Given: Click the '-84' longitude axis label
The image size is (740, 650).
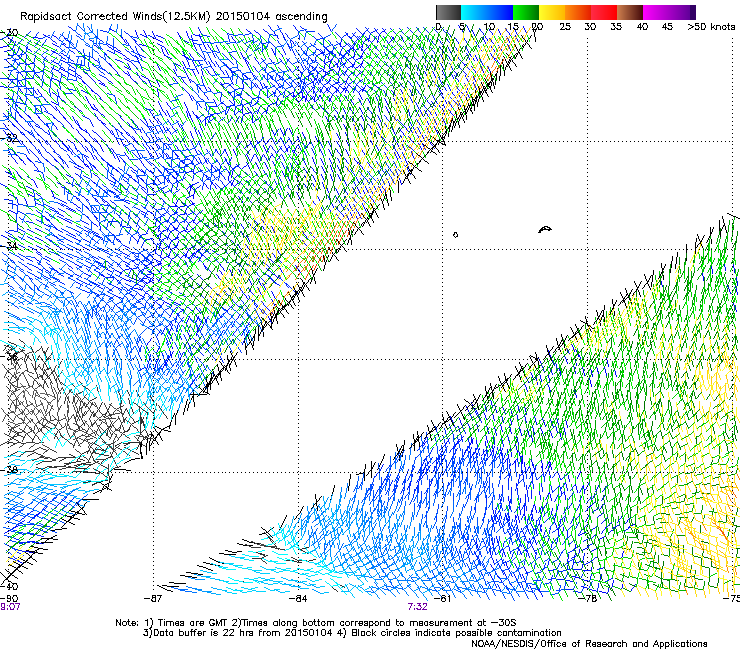Looking at the screenshot, I should click(298, 599).
